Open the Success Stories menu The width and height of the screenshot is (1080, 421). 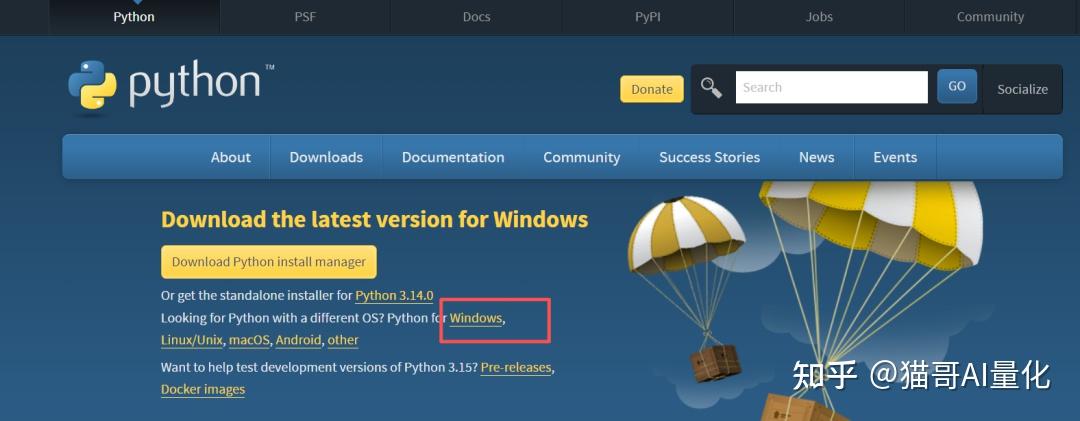click(x=709, y=157)
